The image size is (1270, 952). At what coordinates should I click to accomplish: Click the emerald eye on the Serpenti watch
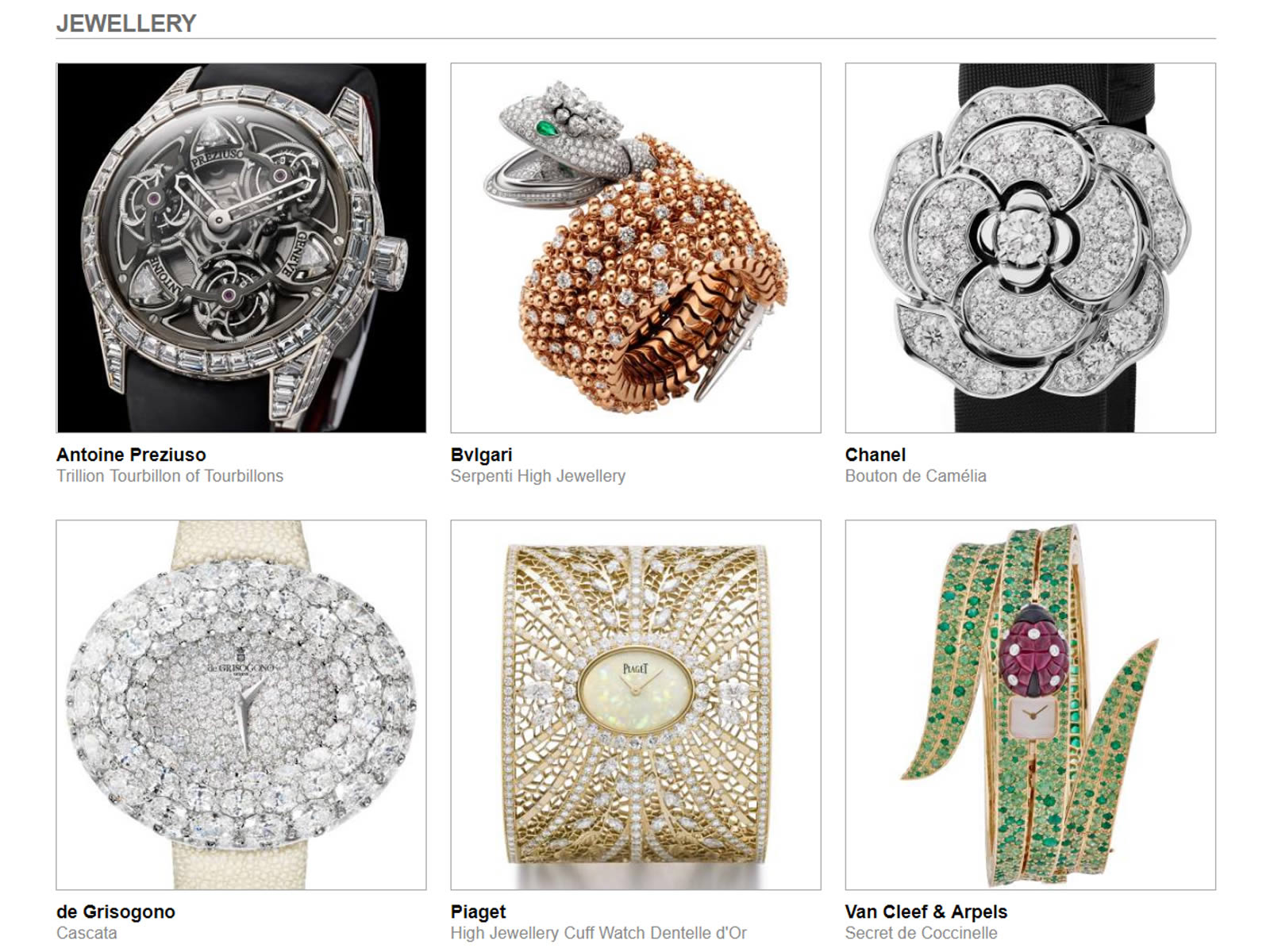coord(546,127)
